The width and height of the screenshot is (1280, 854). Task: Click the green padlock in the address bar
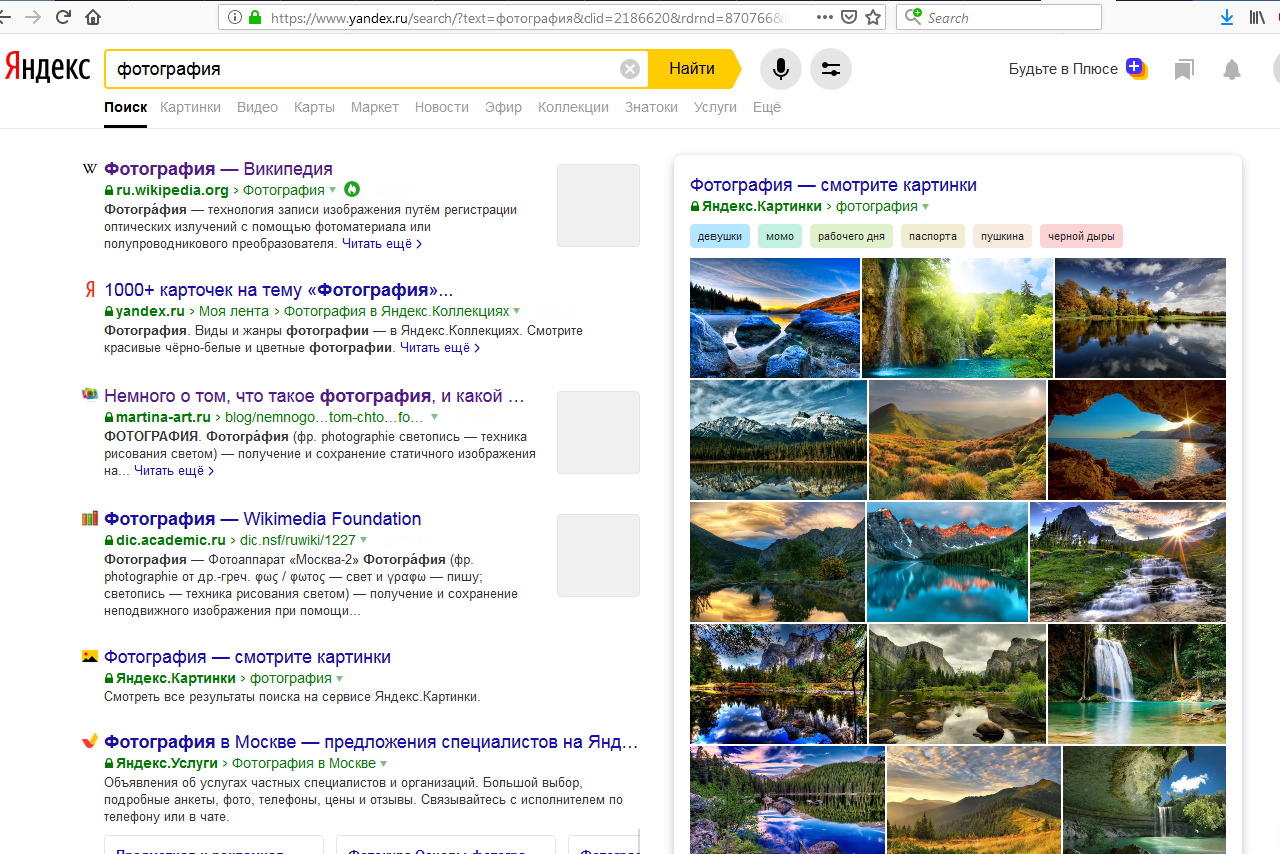tap(255, 17)
